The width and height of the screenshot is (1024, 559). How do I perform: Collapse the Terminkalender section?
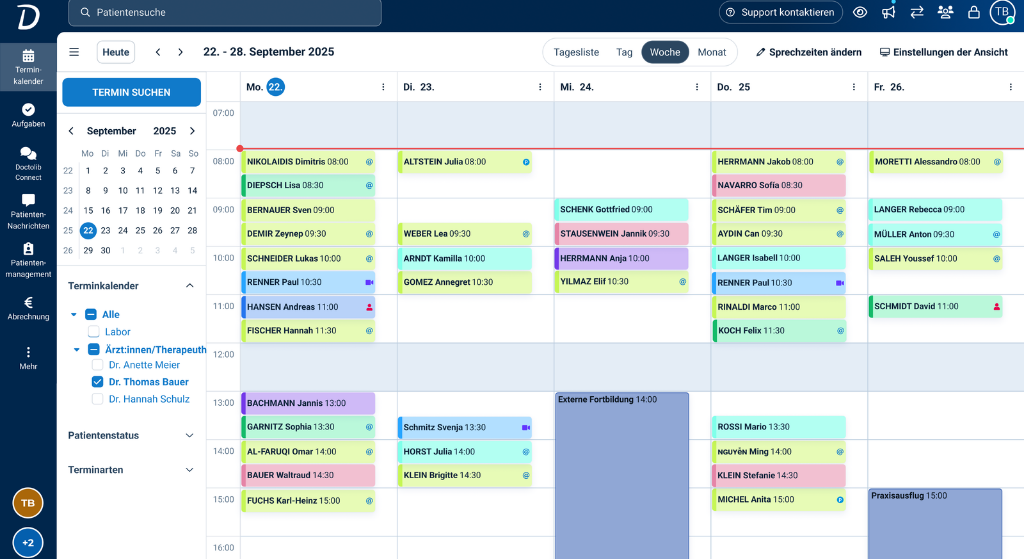click(x=190, y=286)
